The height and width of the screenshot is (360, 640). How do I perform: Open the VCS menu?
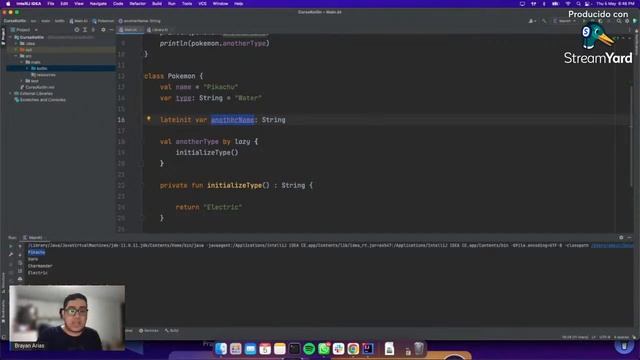(x=202, y=4)
